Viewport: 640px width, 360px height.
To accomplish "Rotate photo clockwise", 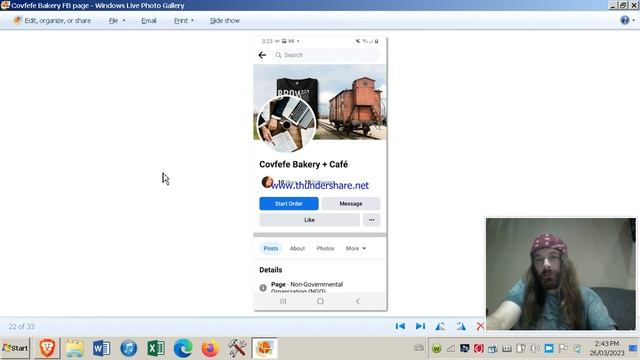I will 461,326.
